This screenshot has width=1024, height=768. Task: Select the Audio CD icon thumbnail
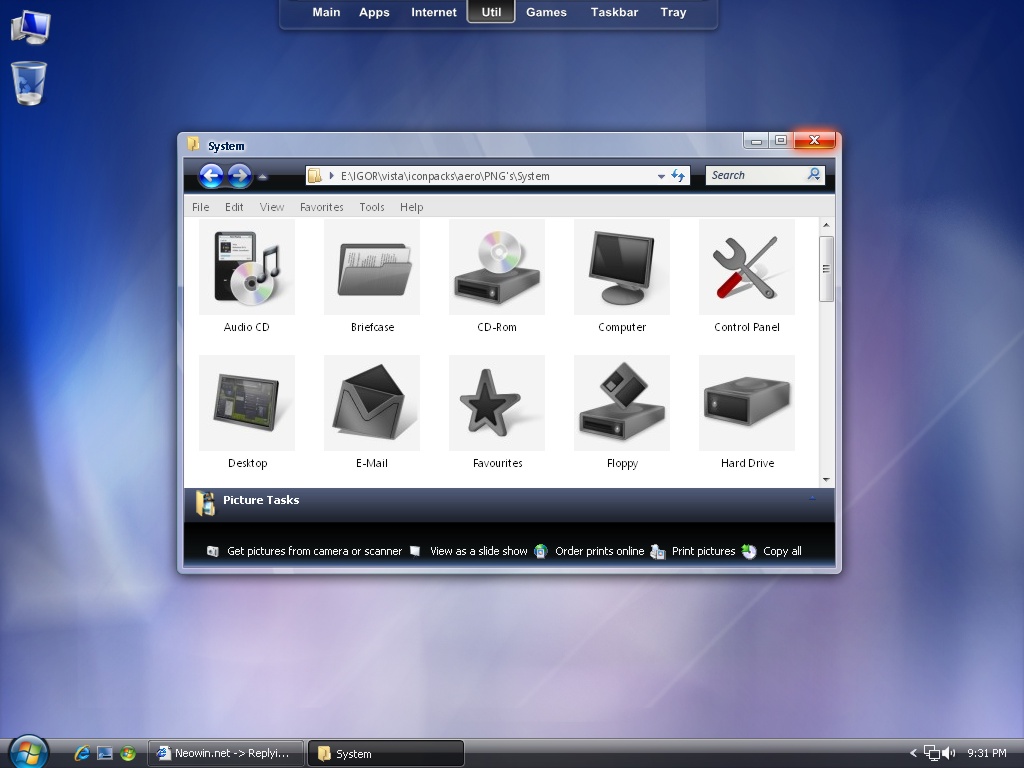(x=247, y=267)
